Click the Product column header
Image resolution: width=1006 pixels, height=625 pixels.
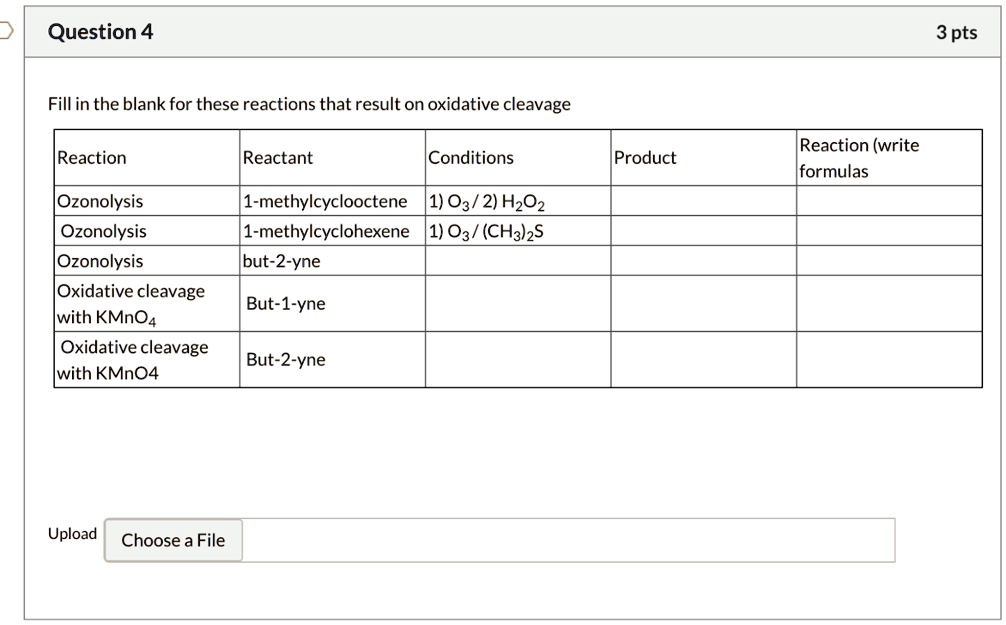(645, 157)
